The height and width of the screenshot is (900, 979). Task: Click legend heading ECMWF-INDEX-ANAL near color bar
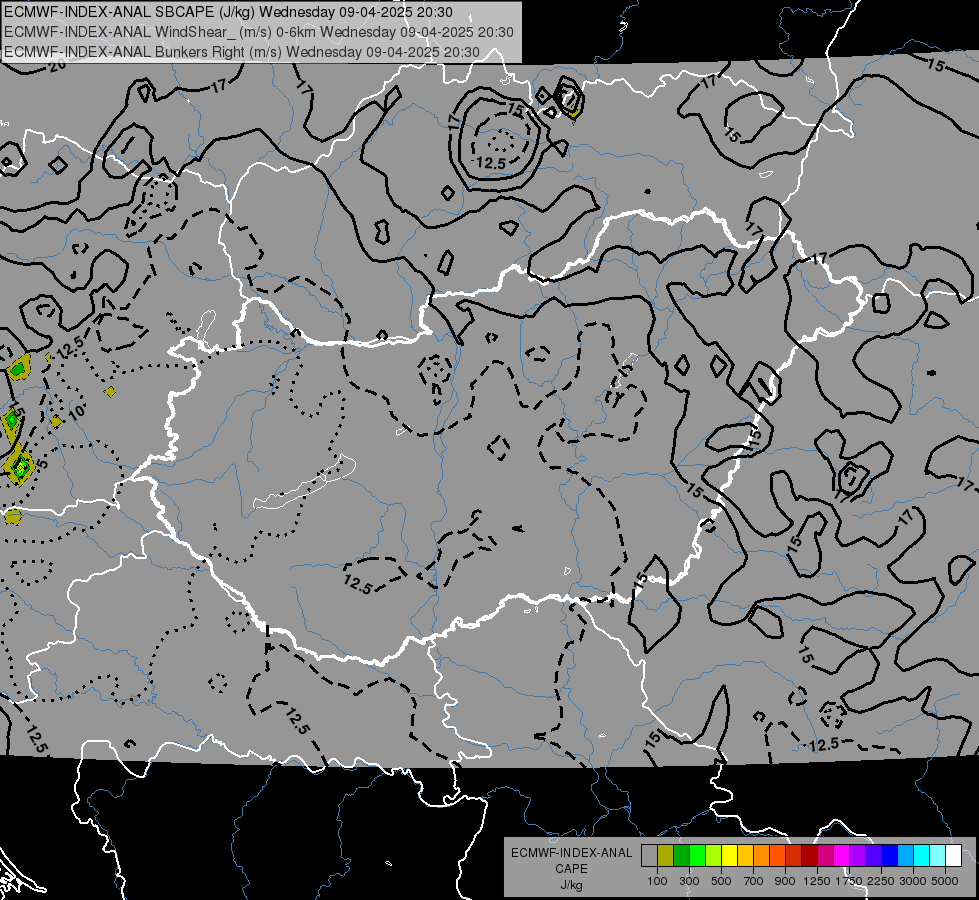click(x=571, y=853)
